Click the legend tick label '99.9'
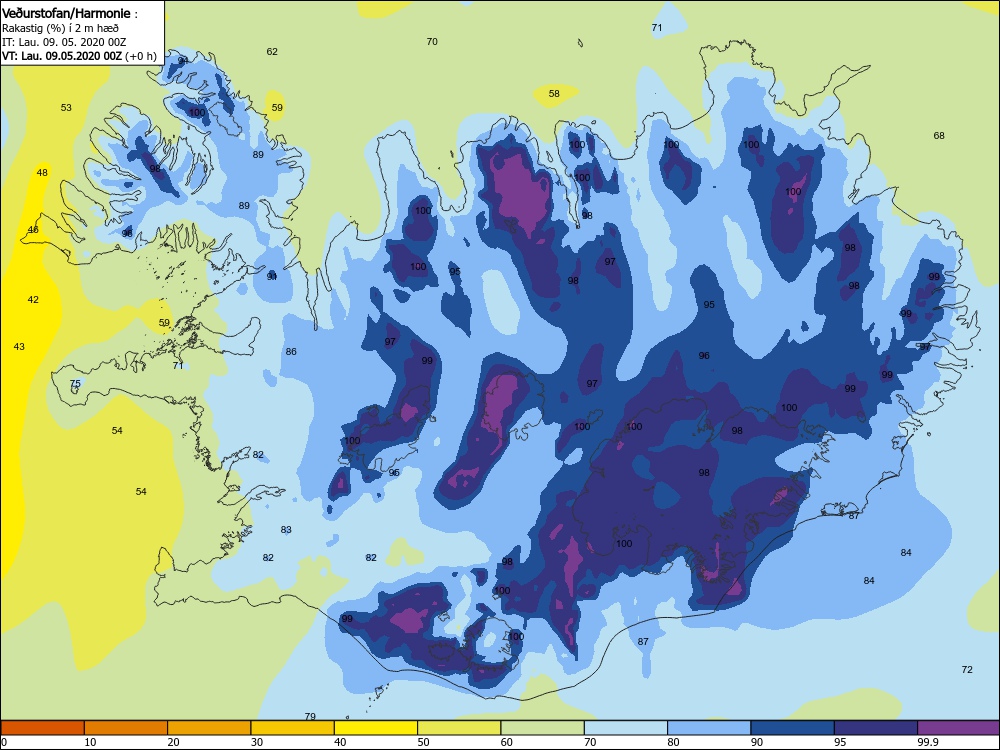The height and width of the screenshot is (750, 1000). click(928, 742)
